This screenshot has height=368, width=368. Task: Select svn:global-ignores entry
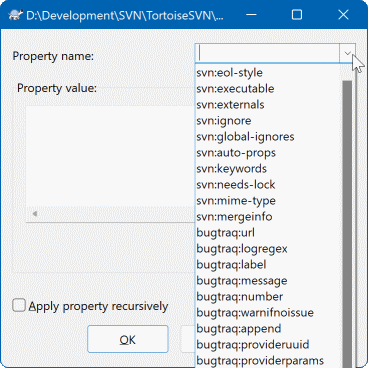pyautogui.click(x=269, y=137)
